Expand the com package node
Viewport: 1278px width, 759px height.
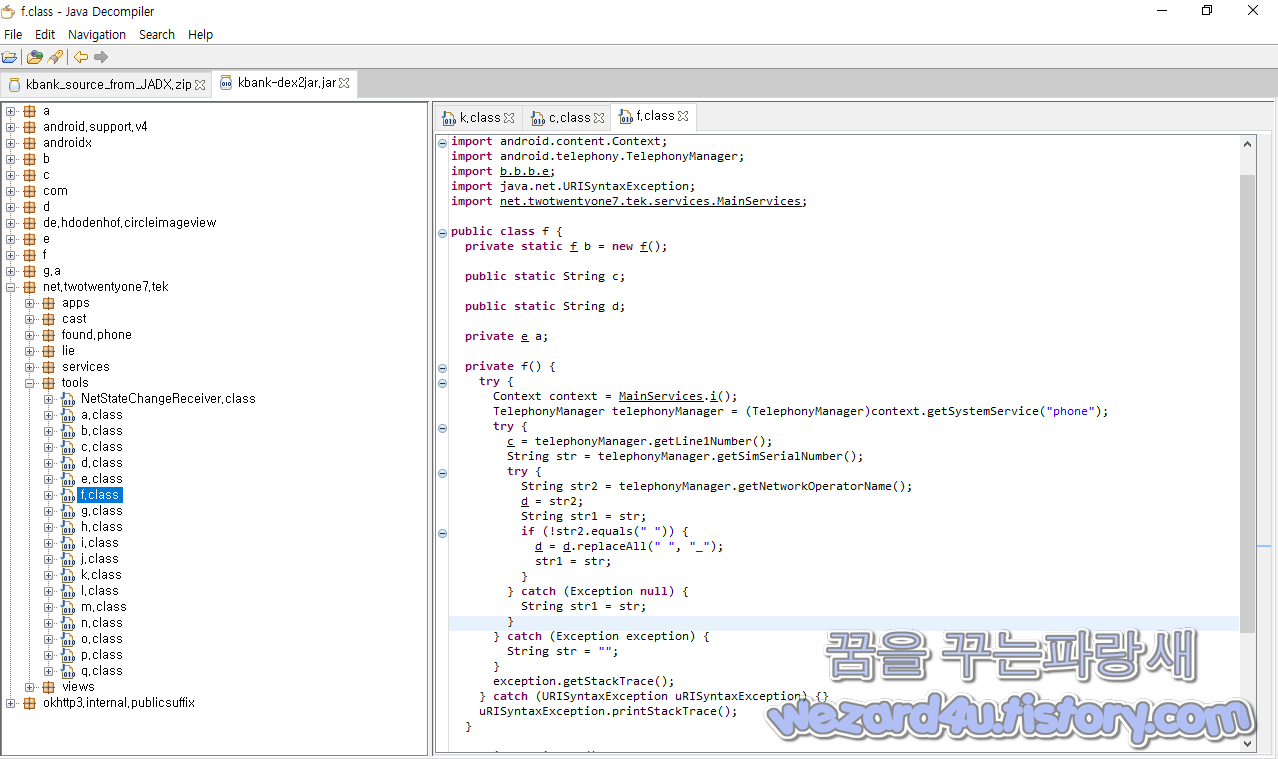[x=11, y=191]
